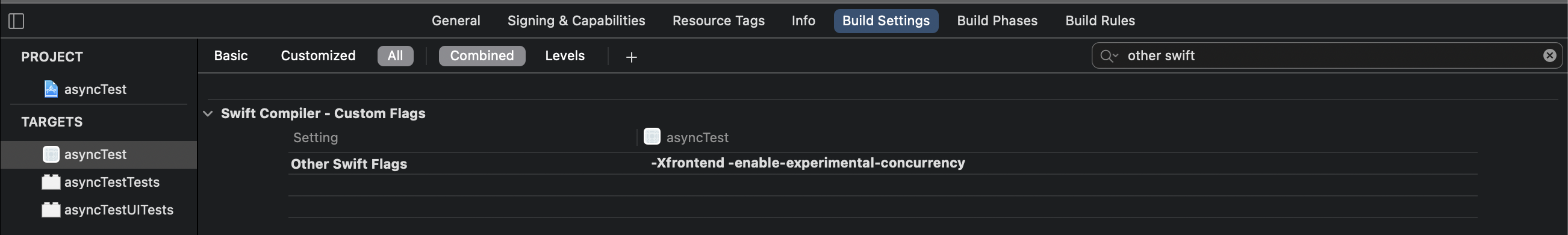The height and width of the screenshot is (235, 1568).
Task: Select the asyncTestUITests target bundle icon
Action: click(x=51, y=210)
